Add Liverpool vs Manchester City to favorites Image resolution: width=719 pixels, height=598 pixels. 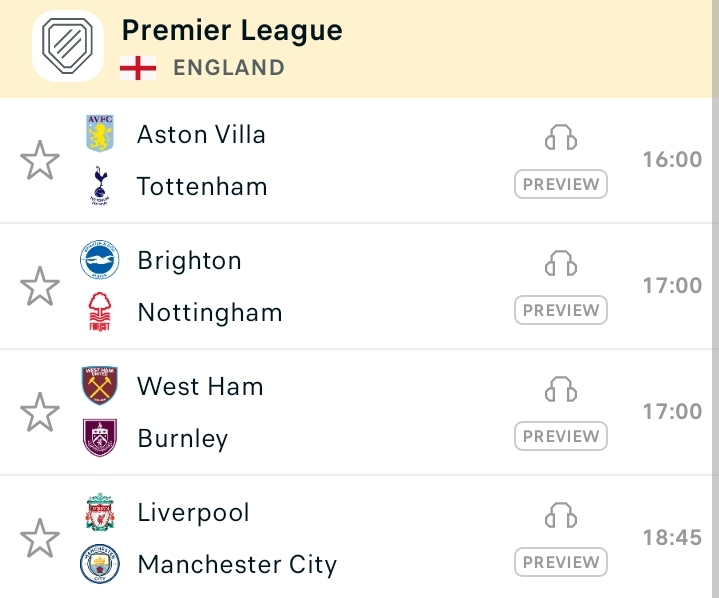40,538
